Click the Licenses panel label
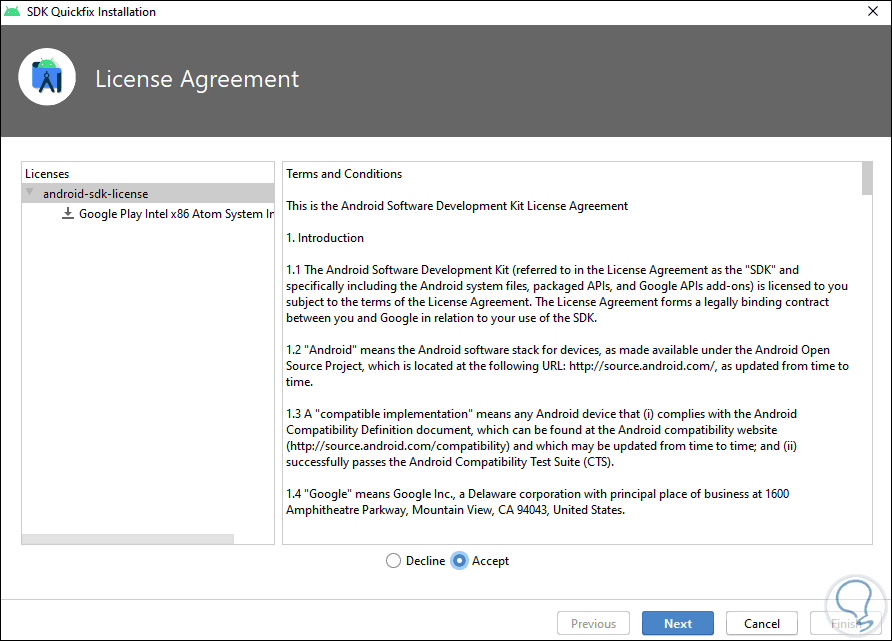892x641 pixels. (47, 174)
